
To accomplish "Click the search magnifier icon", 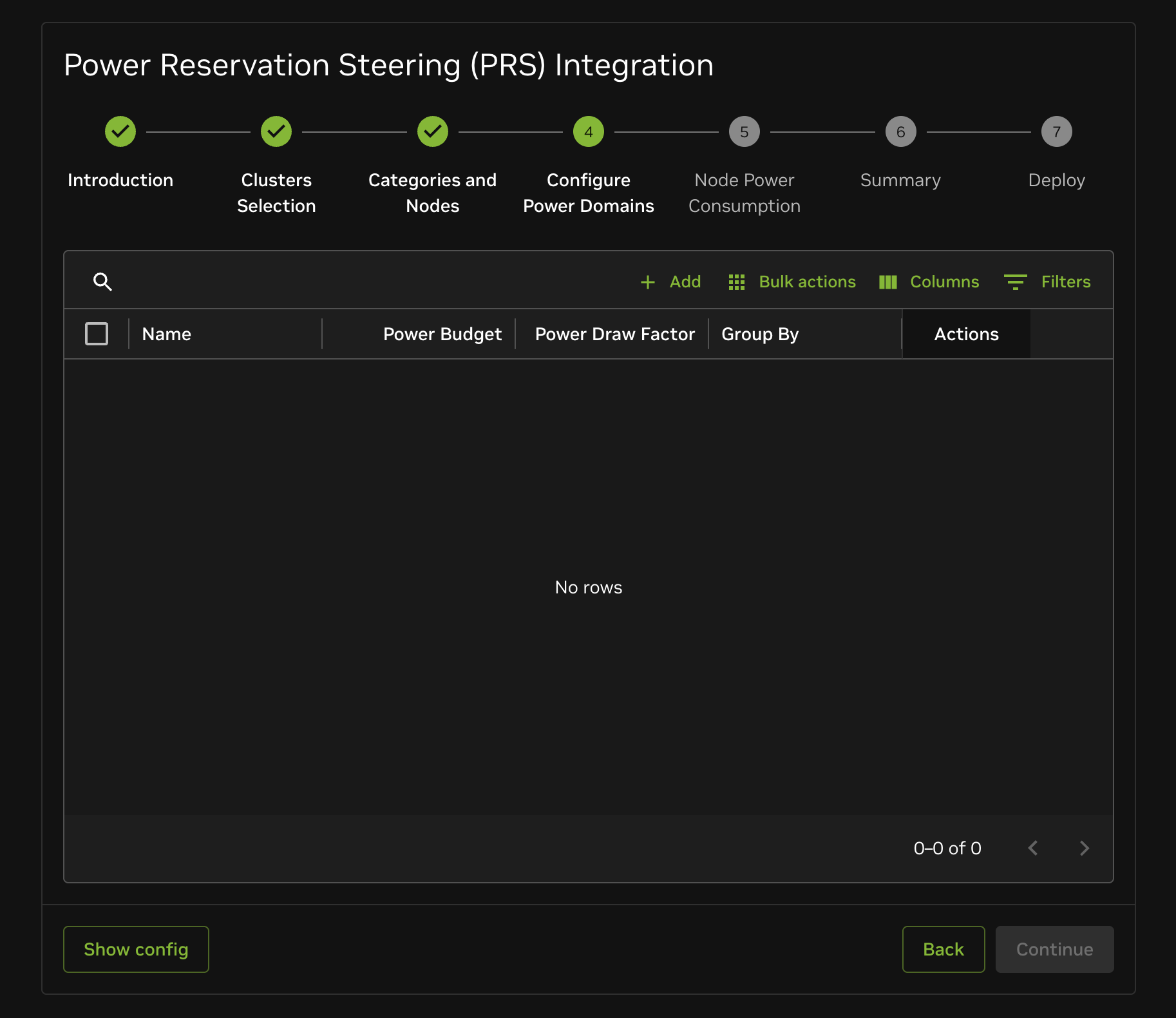I will coord(102,282).
